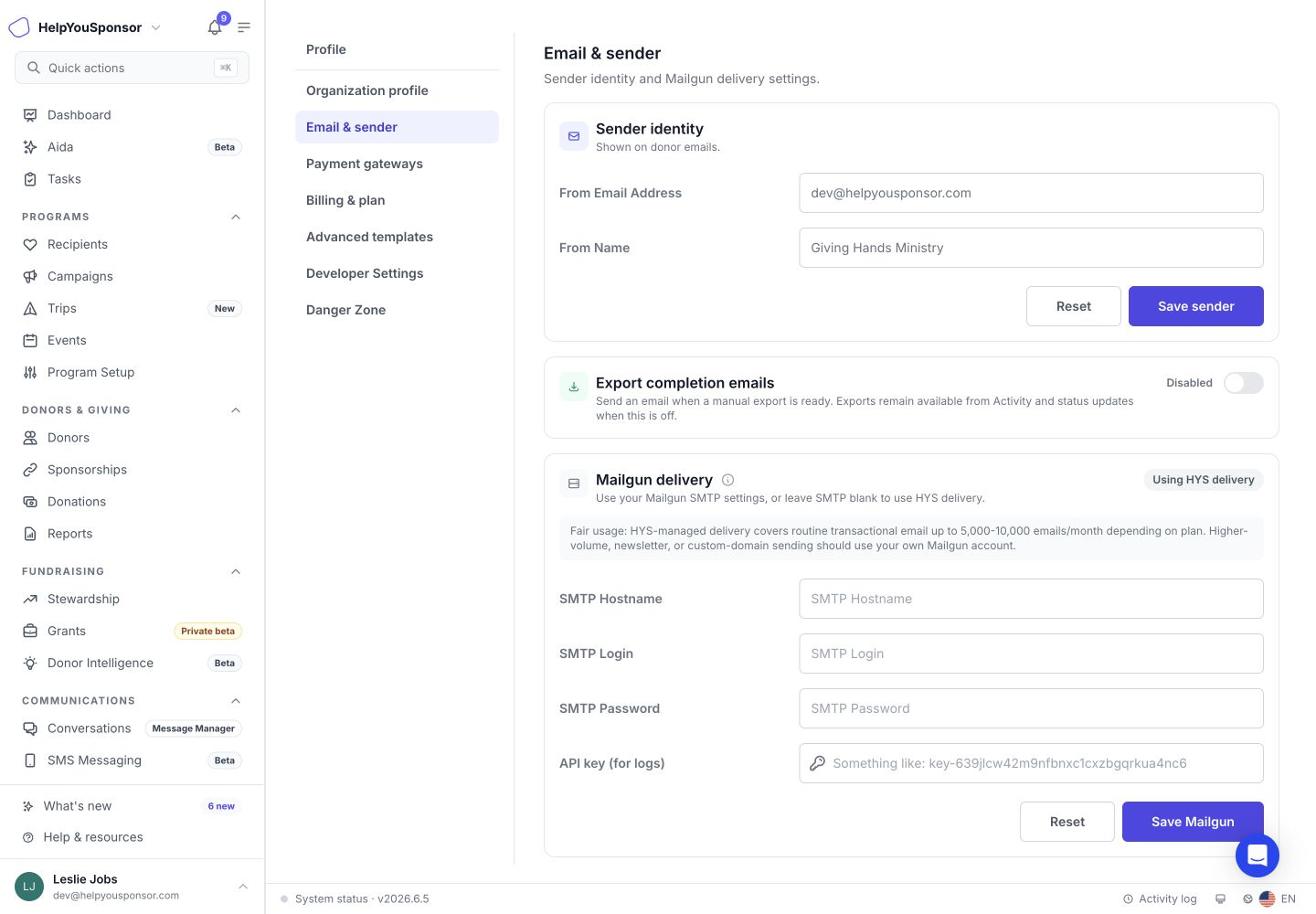Click Save Mailgun button
Image resolution: width=1316 pixels, height=914 pixels.
click(1193, 822)
